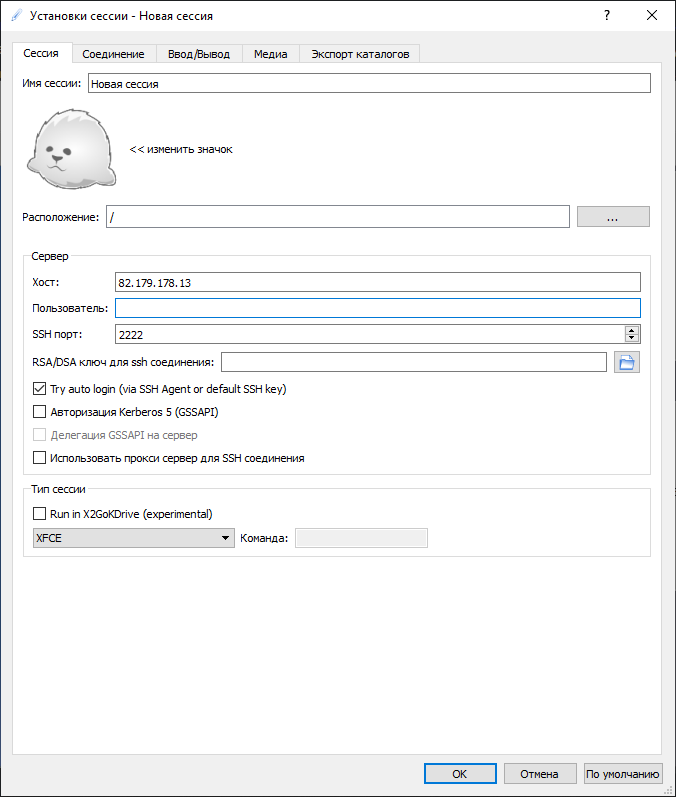Viewport: 676px width, 797px height.
Task: Click browse button next to Расположение
Action: tap(613, 217)
